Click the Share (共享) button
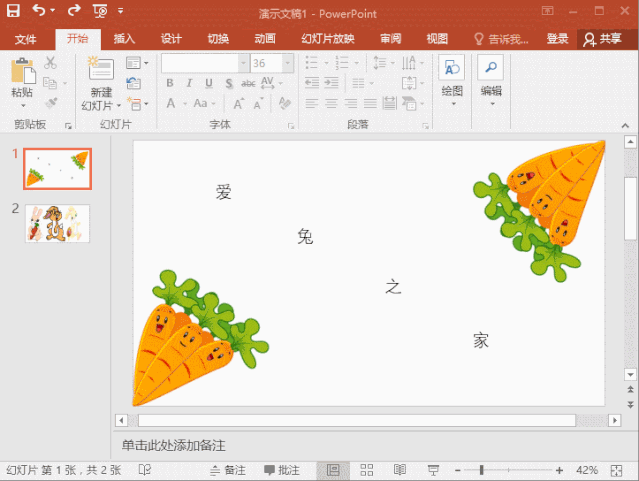 [x=603, y=39]
